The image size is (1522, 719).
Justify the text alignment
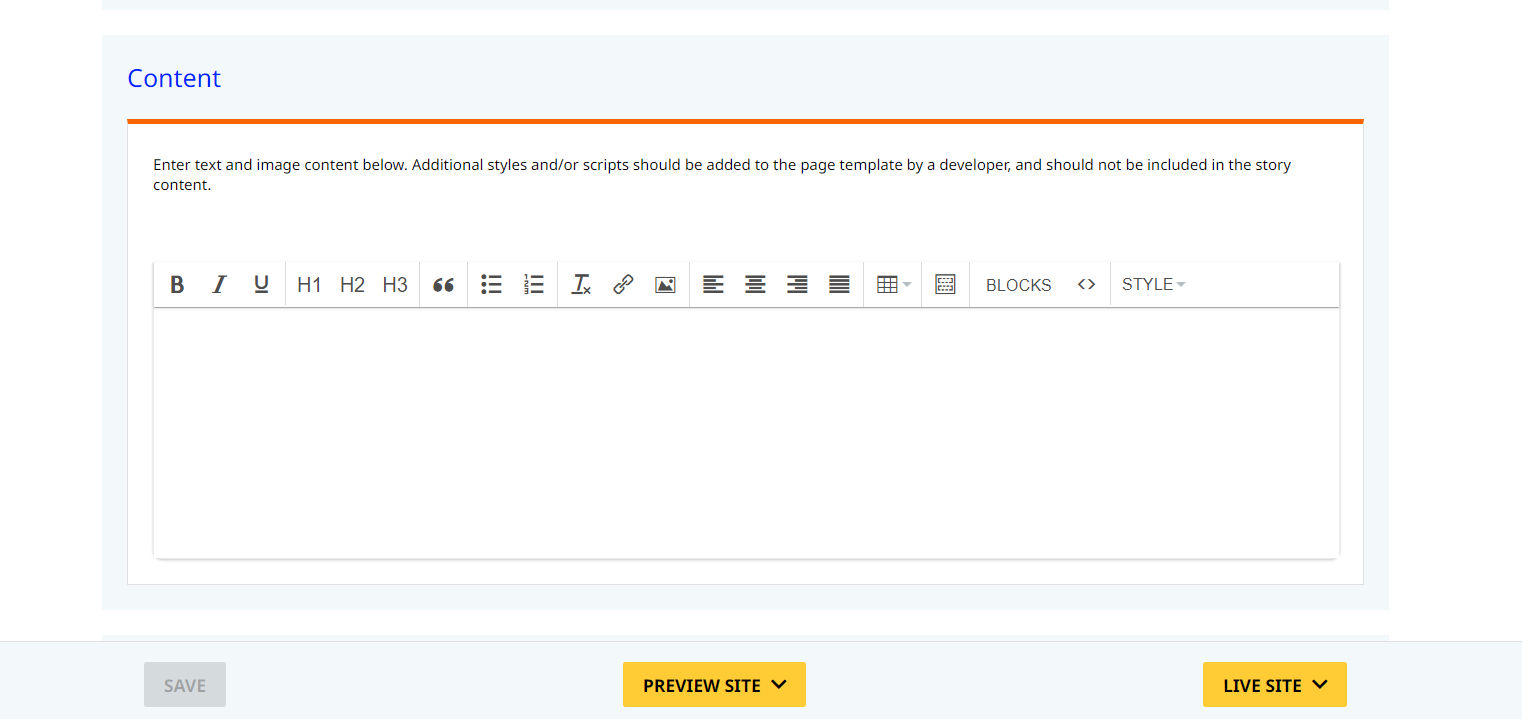pos(839,285)
